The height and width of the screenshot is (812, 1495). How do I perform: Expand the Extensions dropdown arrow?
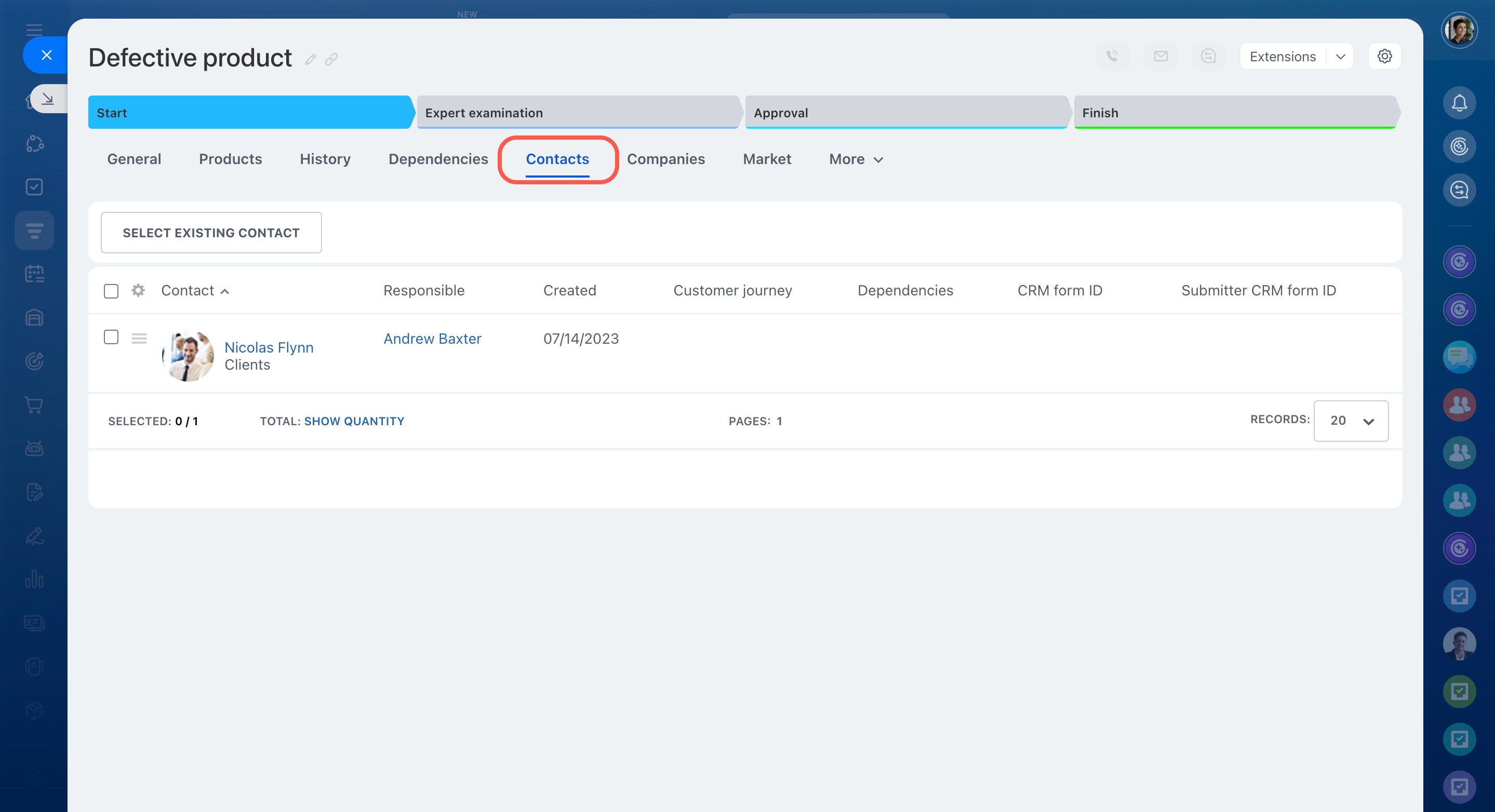1340,56
